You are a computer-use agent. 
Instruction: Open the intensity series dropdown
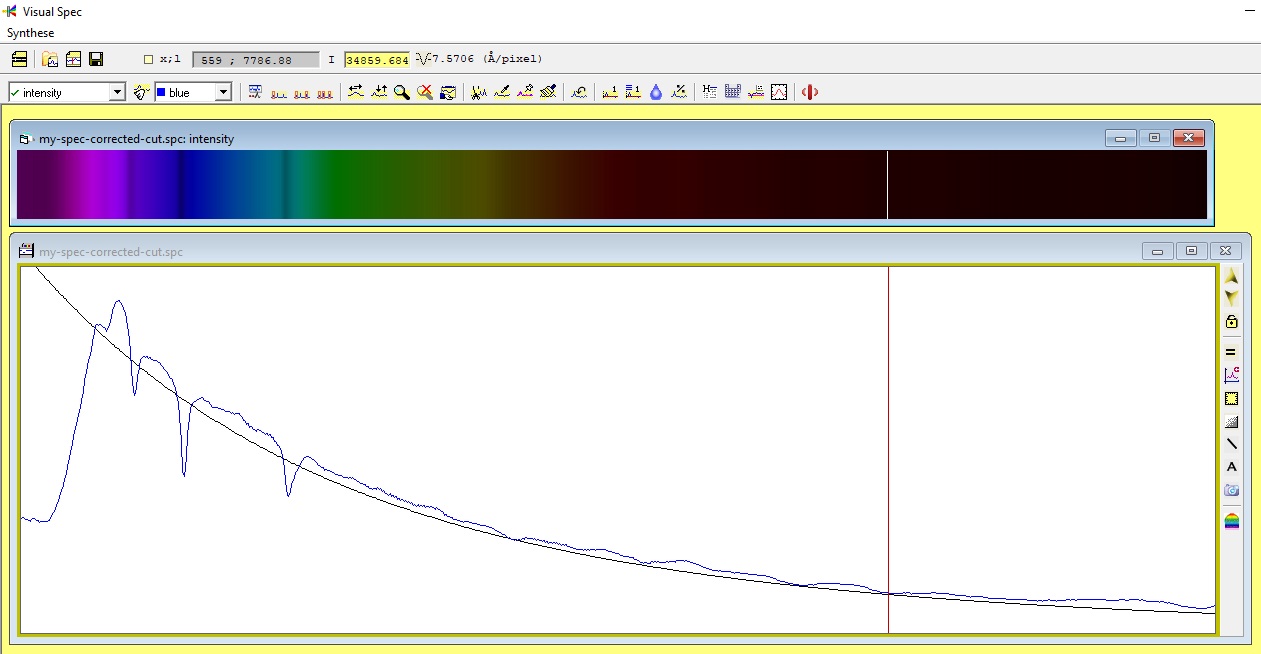click(66, 92)
